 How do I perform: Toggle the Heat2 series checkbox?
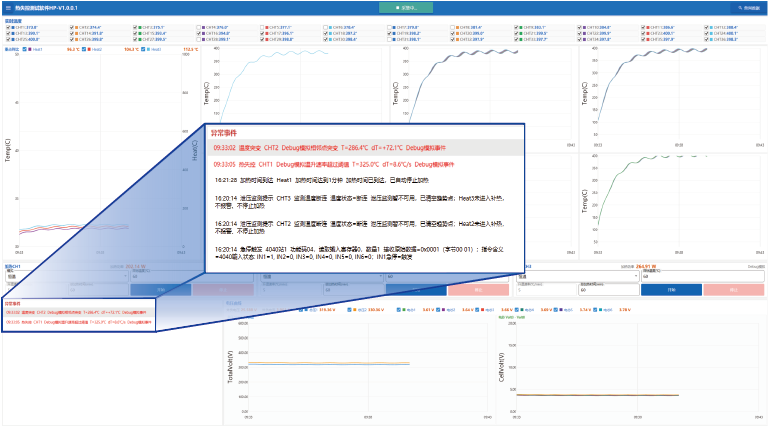(x=84, y=49)
